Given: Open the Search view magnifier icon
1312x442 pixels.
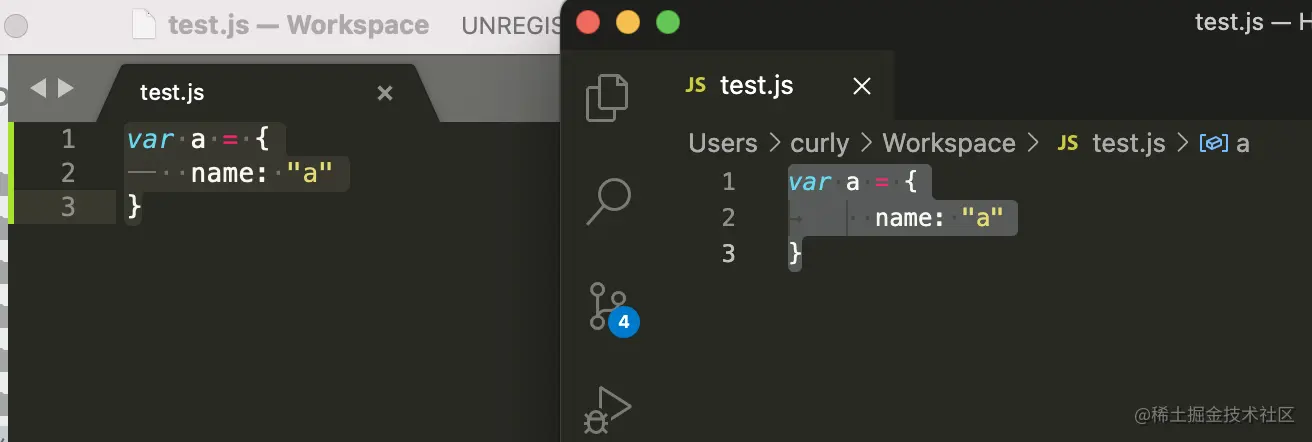Looking at the screenshot, I should click(x=607, y=201).
